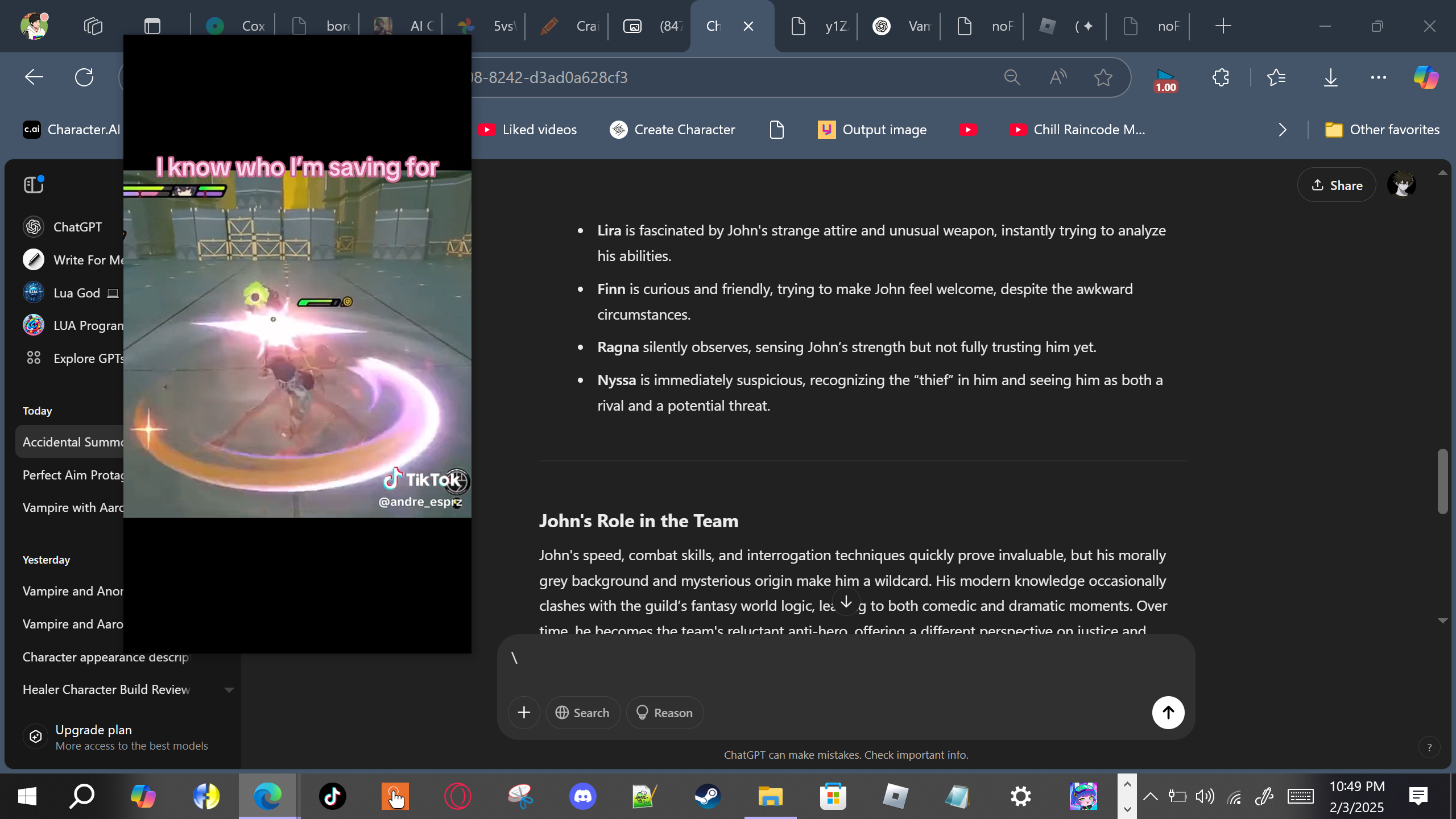This screenshot has height=819, width=1456.
Task: Open Discord from the taskbar
Action: 582,796
